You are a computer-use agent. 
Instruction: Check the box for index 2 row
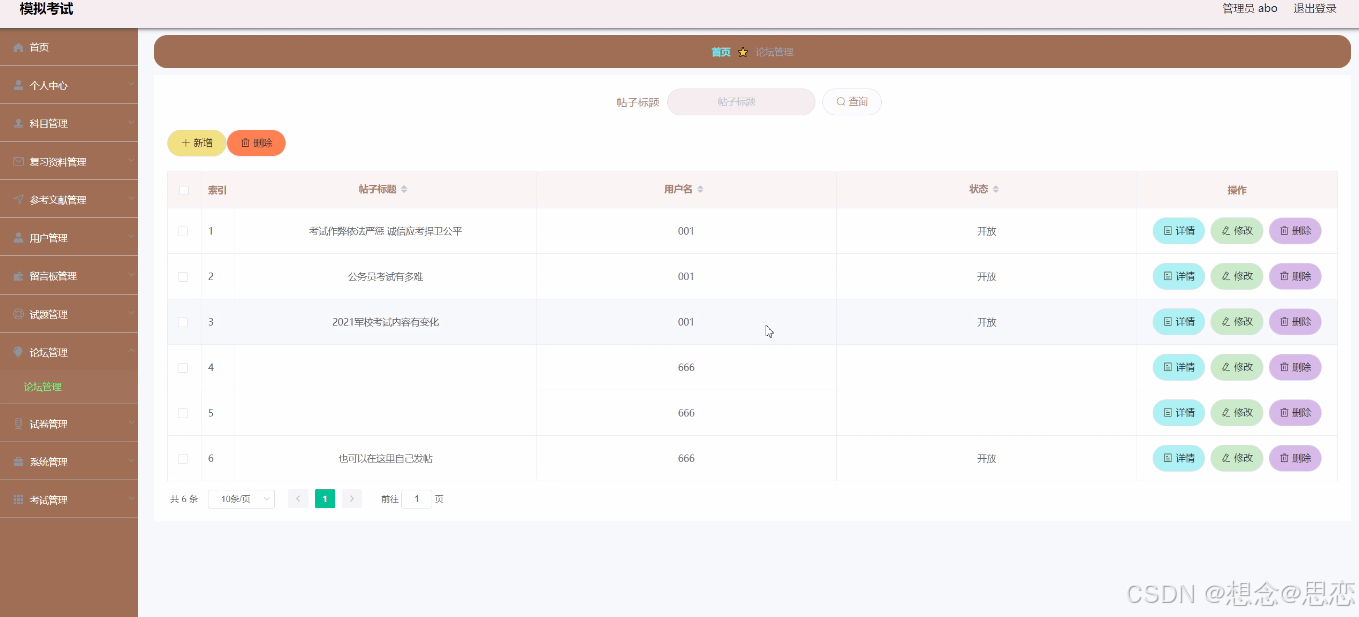coord(183,276)
